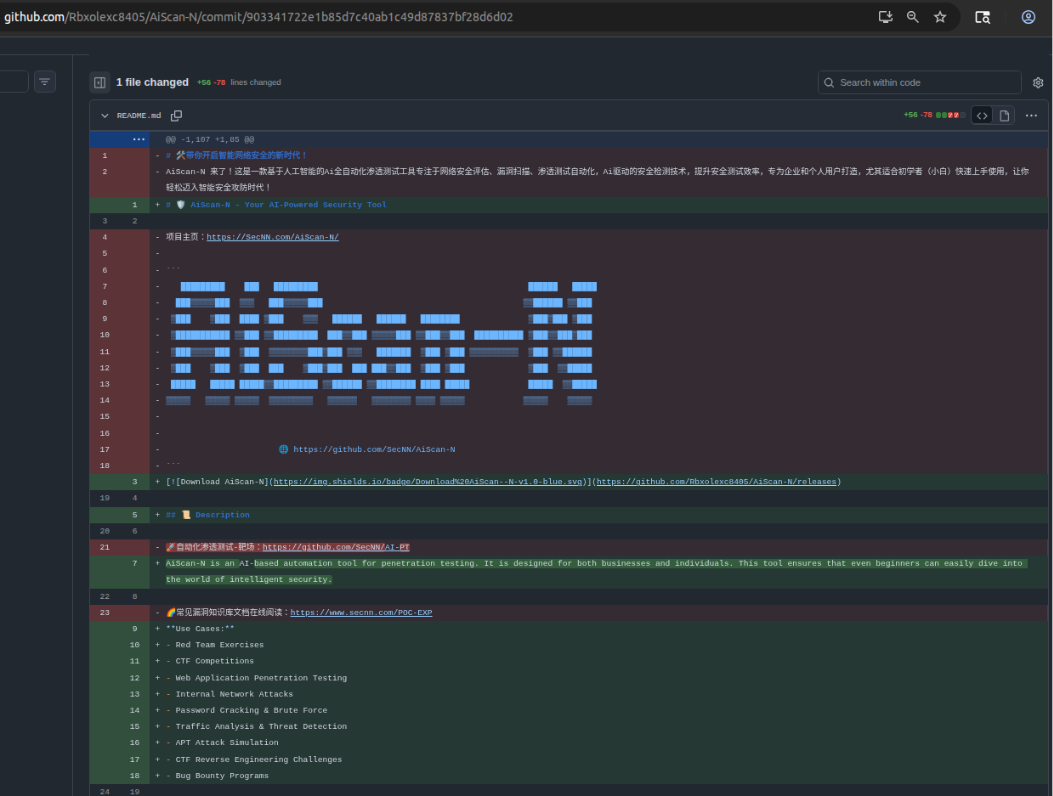Viewport: 1053px width, 796px height.
Task: Open diff view settings gear
Action: (x=1038, y=82)
